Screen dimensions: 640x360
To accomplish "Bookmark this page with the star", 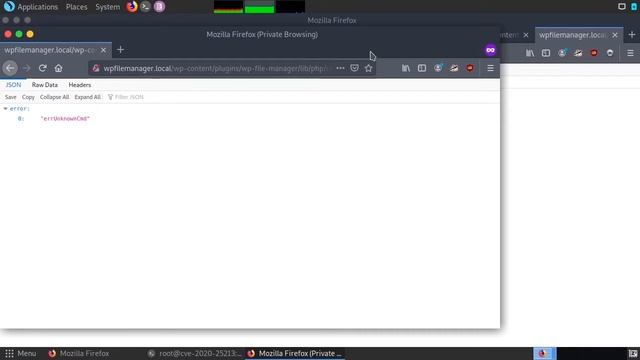I will [369, 68].
